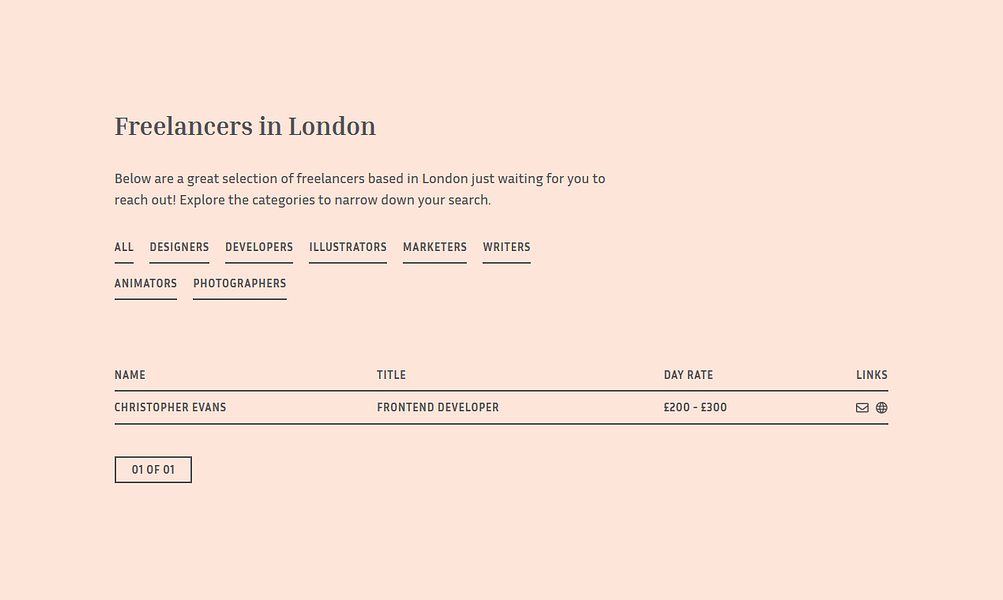Click the Links column header

coord(871,375)
